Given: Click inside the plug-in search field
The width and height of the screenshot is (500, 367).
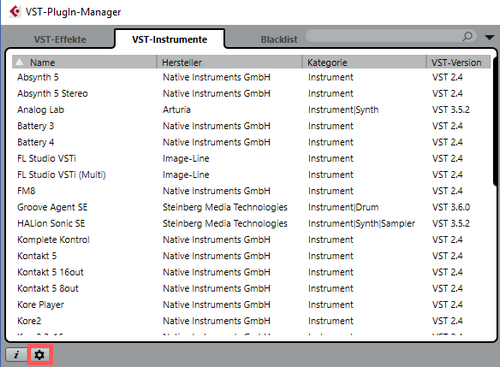Looking at the screenshot, I should click(x=385, y=36).
